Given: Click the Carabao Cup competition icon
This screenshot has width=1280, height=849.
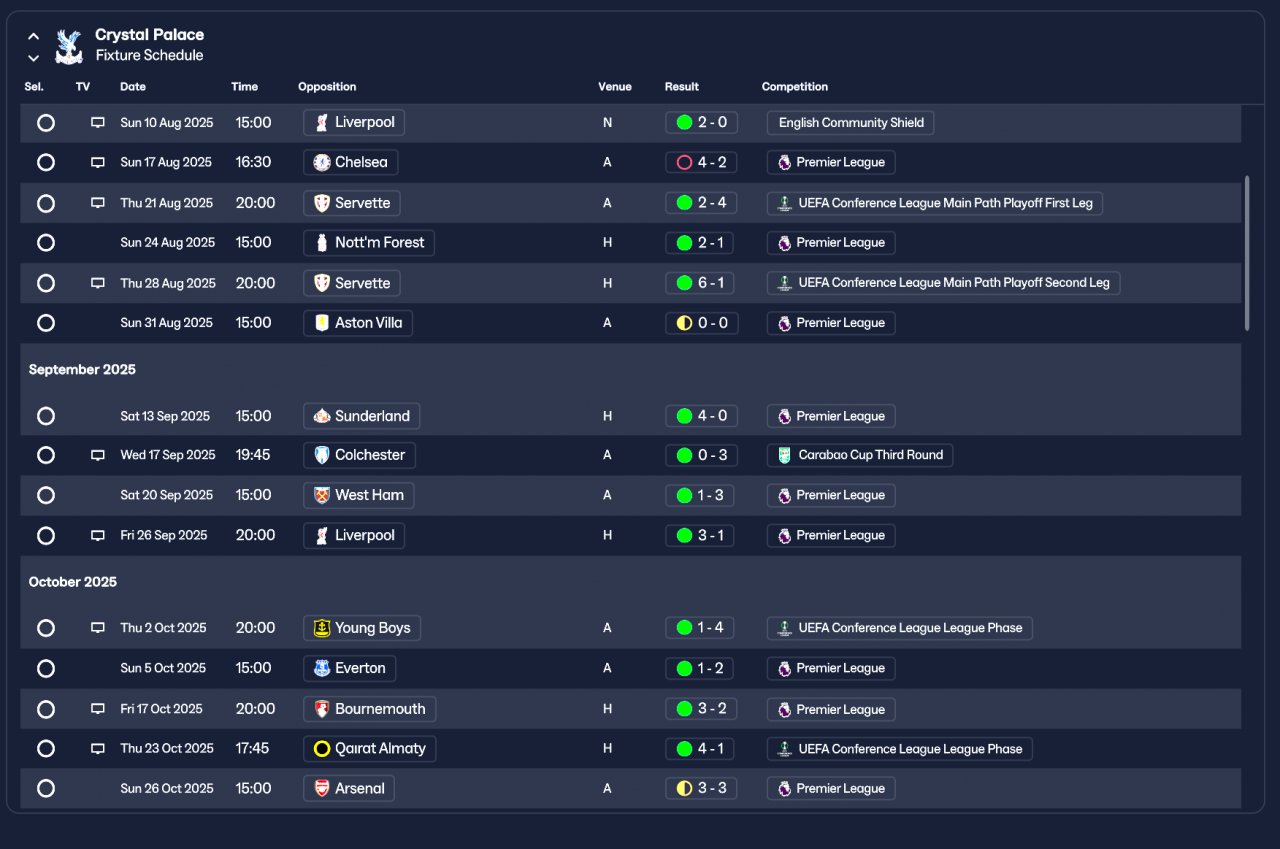Looking at the screenshot, I should tap(784, 455).
